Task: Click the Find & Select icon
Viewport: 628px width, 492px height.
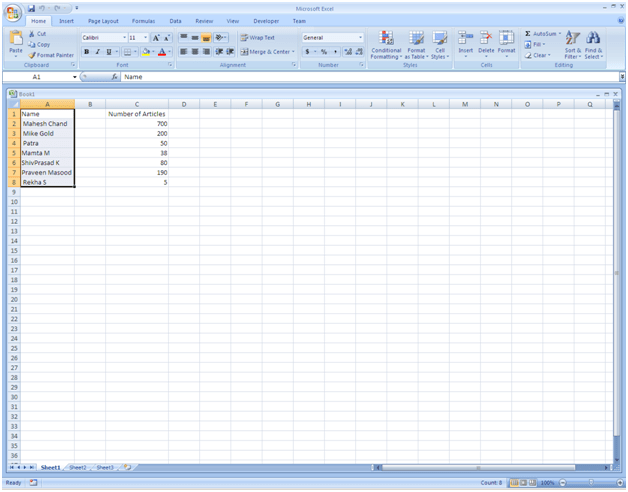Action: pyautogui.click(x=594, y=44)
